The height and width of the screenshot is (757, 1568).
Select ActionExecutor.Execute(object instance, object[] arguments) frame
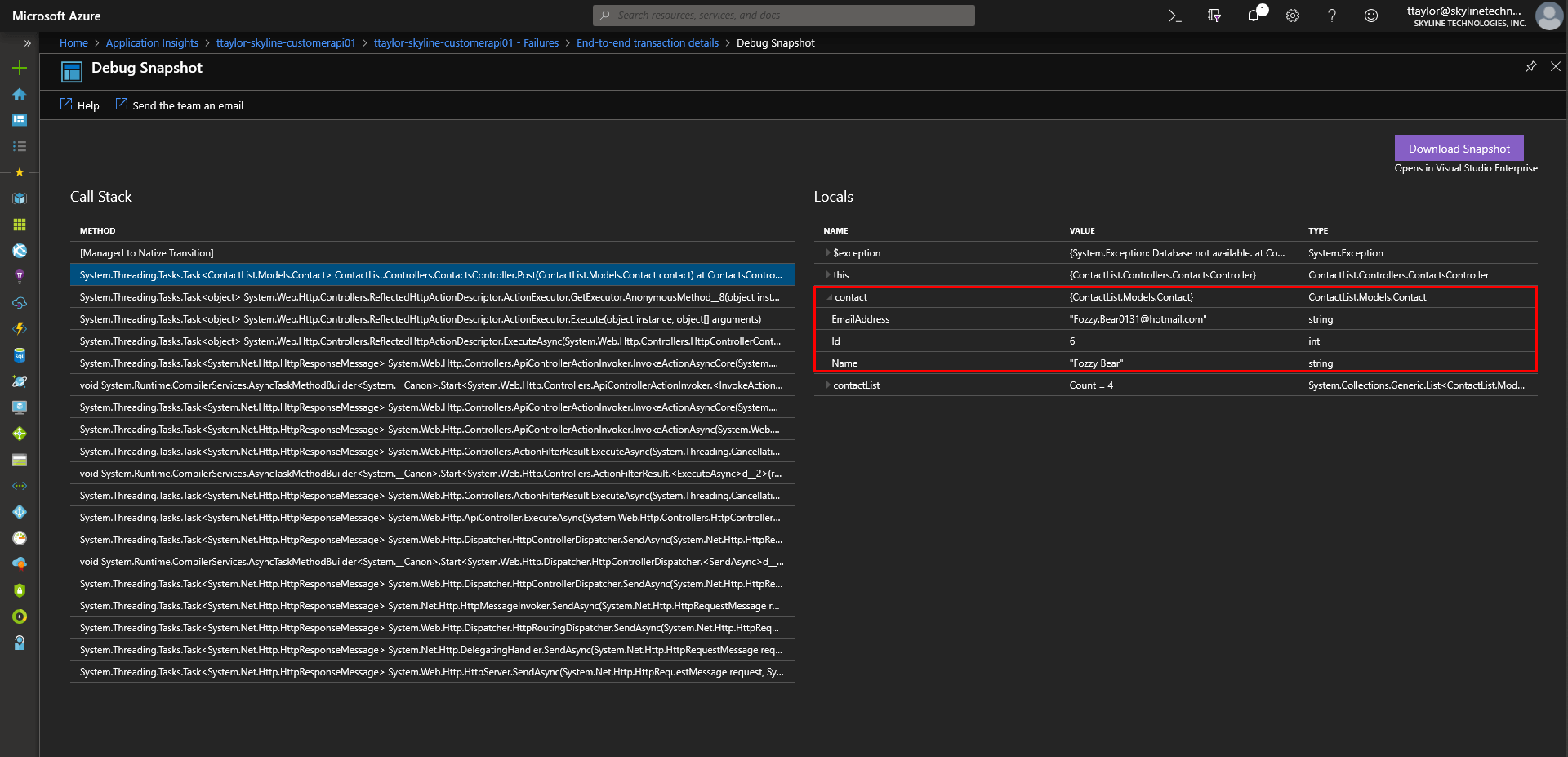432,319
